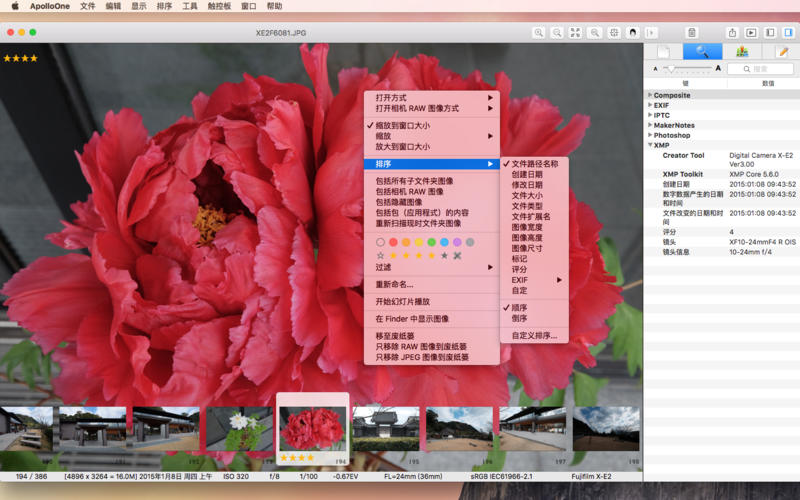Expand the Composite metadata group
This screenshot has width=800, height=500.
[x=650, y=95]
